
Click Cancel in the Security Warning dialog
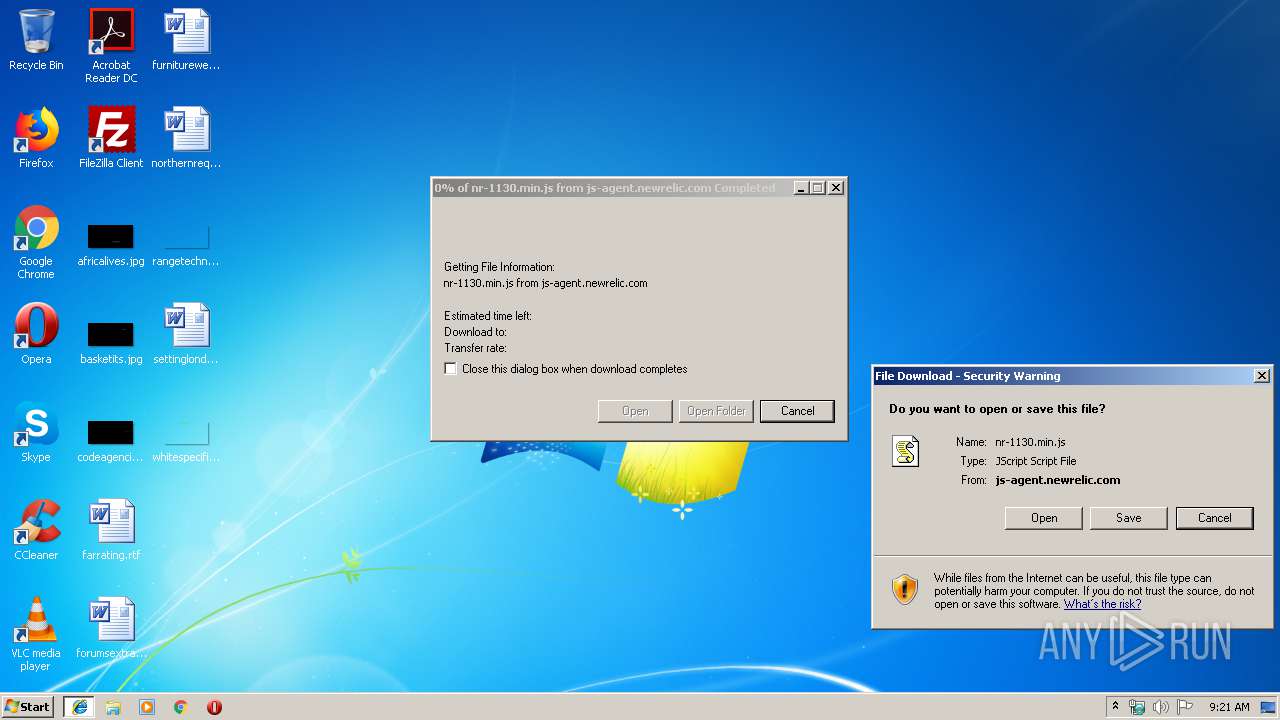click(x=1215, y=518)
